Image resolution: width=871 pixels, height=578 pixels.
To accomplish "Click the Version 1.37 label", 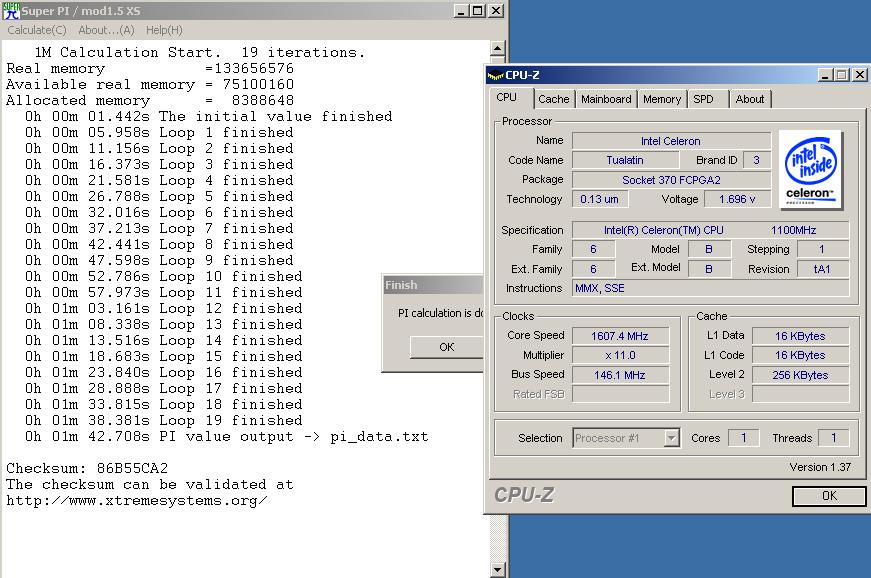I will [x=820, y=467].
